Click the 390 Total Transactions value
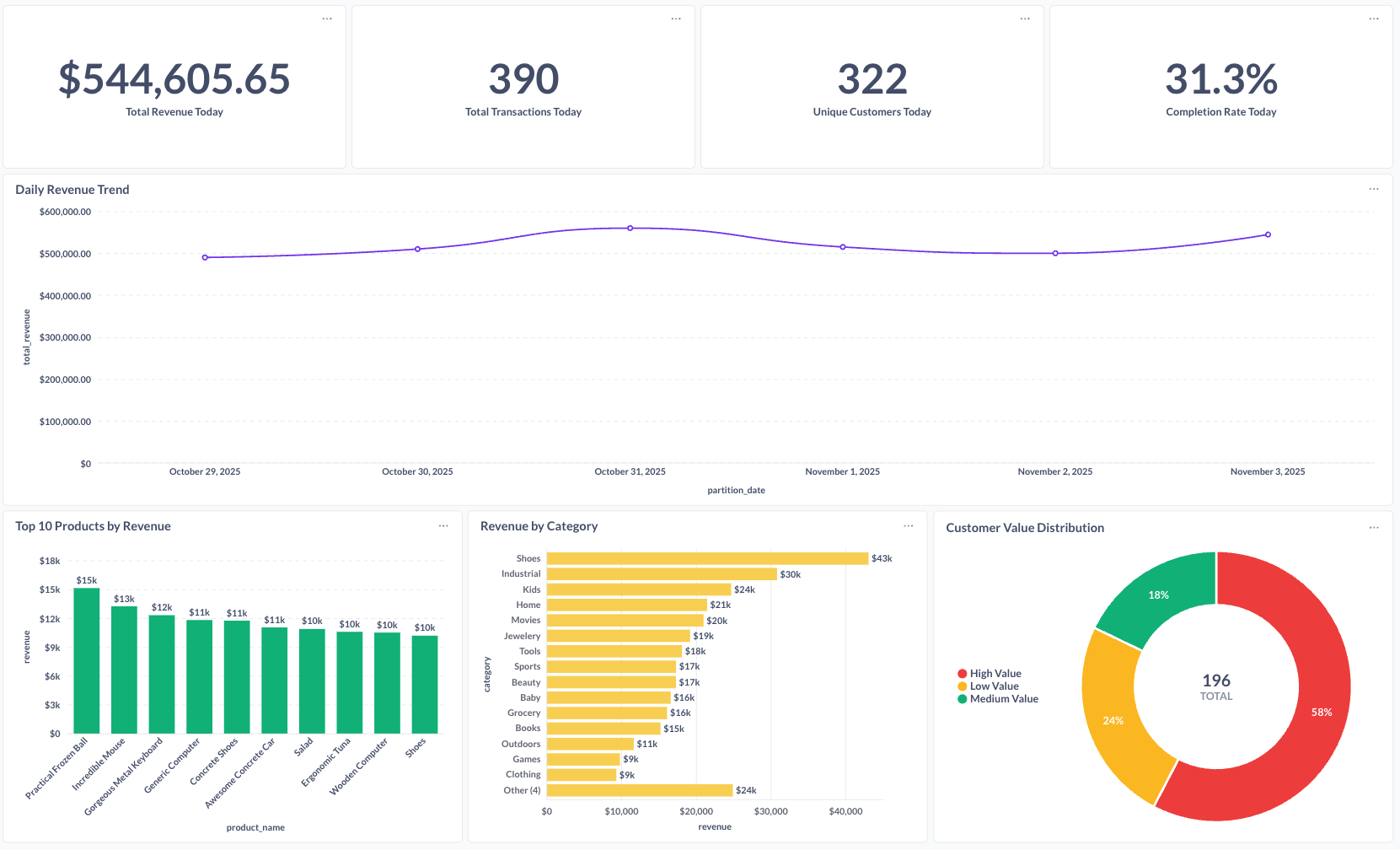This screenshot has width=1400, height=850. tap(523, 79)
